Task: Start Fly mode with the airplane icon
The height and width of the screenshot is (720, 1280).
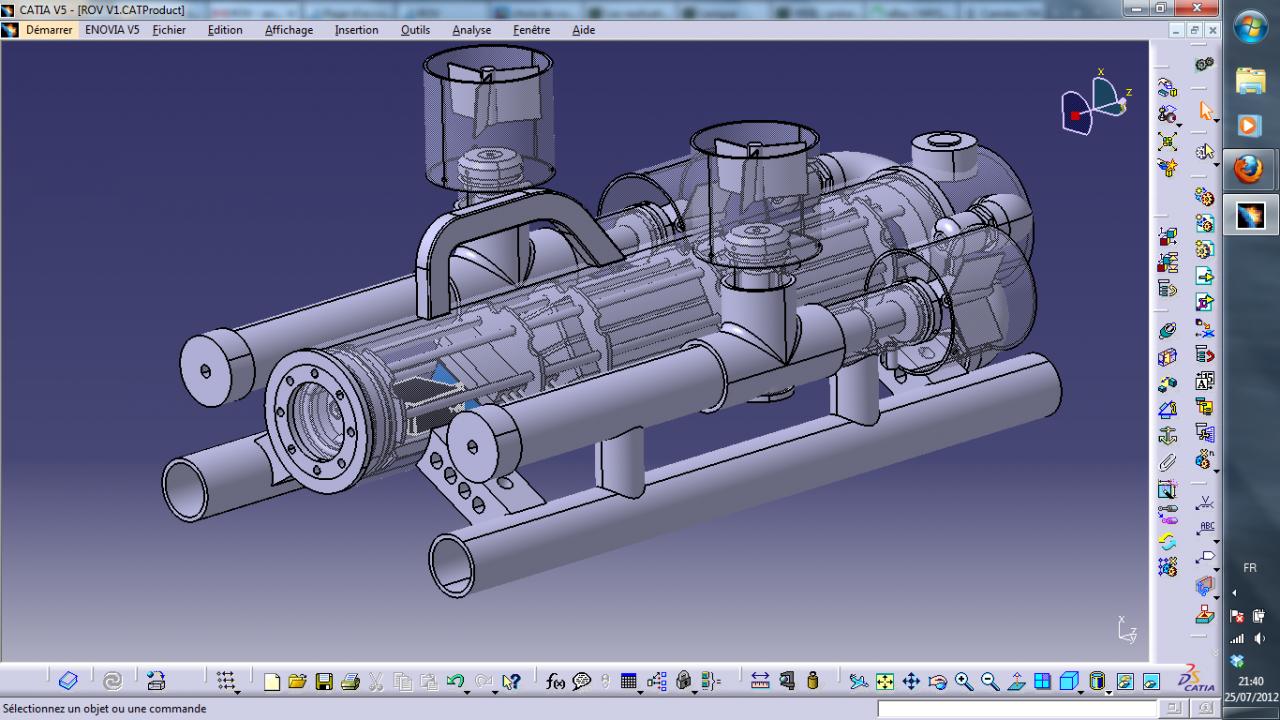Action: click(859, 682)
